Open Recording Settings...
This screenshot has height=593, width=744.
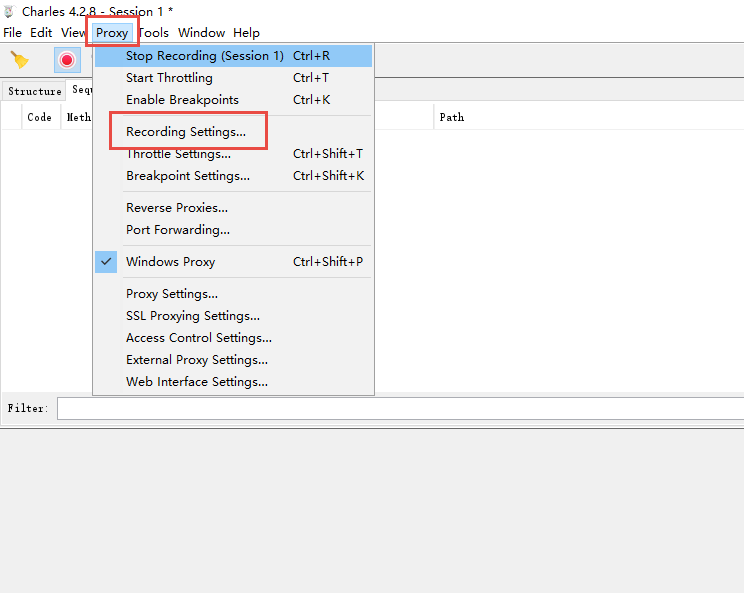pos(233,131)
